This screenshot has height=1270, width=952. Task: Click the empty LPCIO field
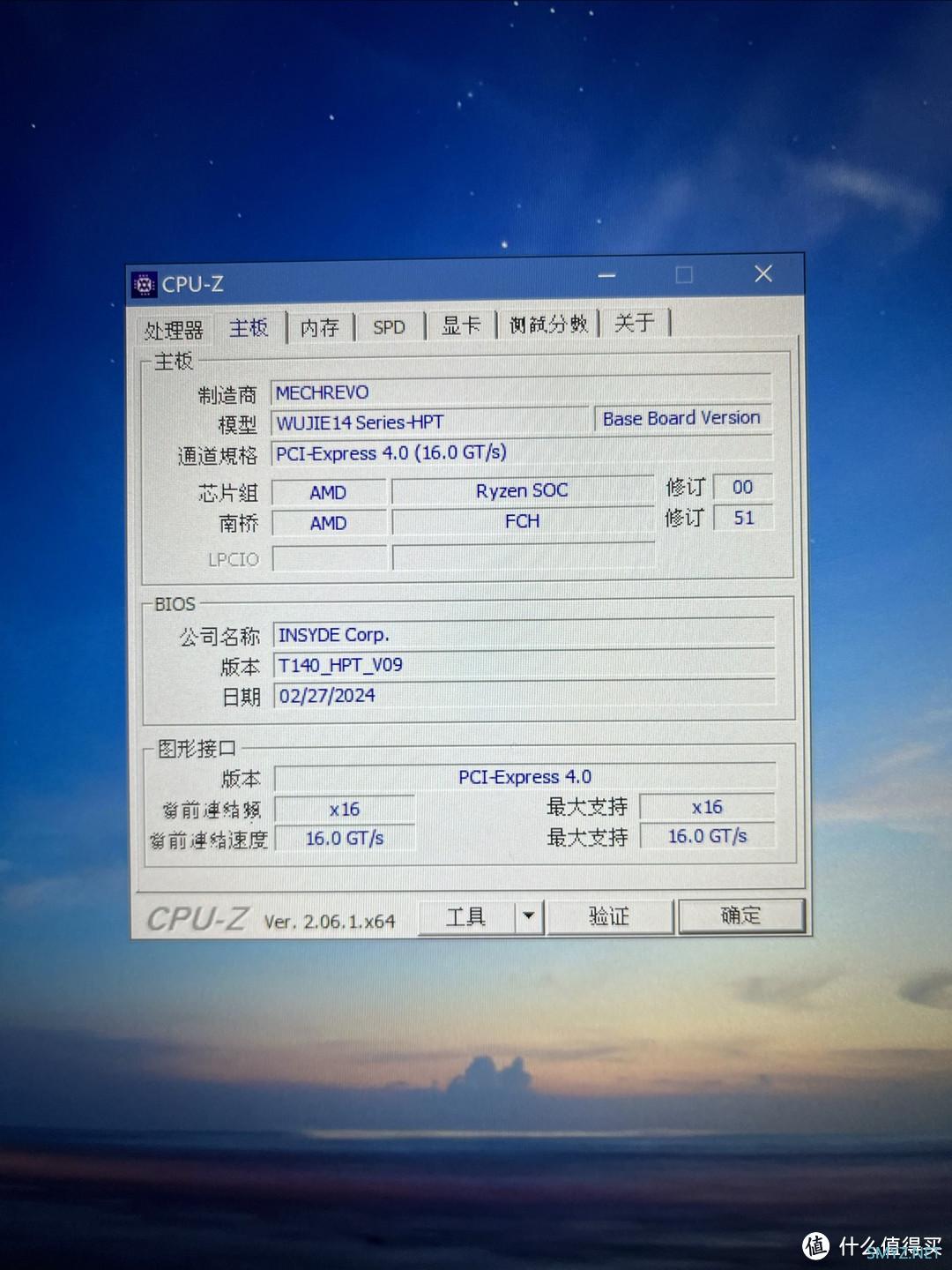click(330, 558)
